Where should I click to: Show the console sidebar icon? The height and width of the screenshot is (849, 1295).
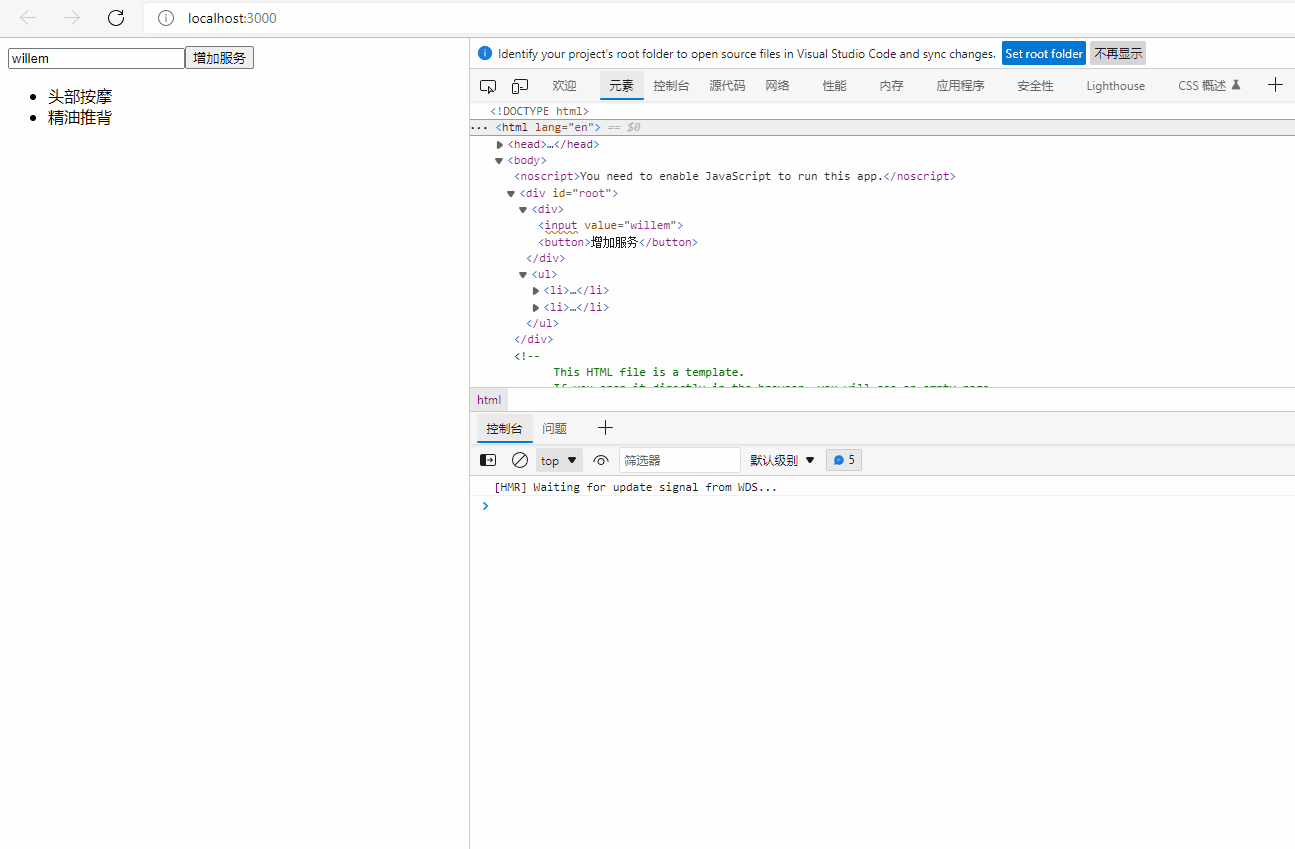pyautogui.click(x=488, y=460)
